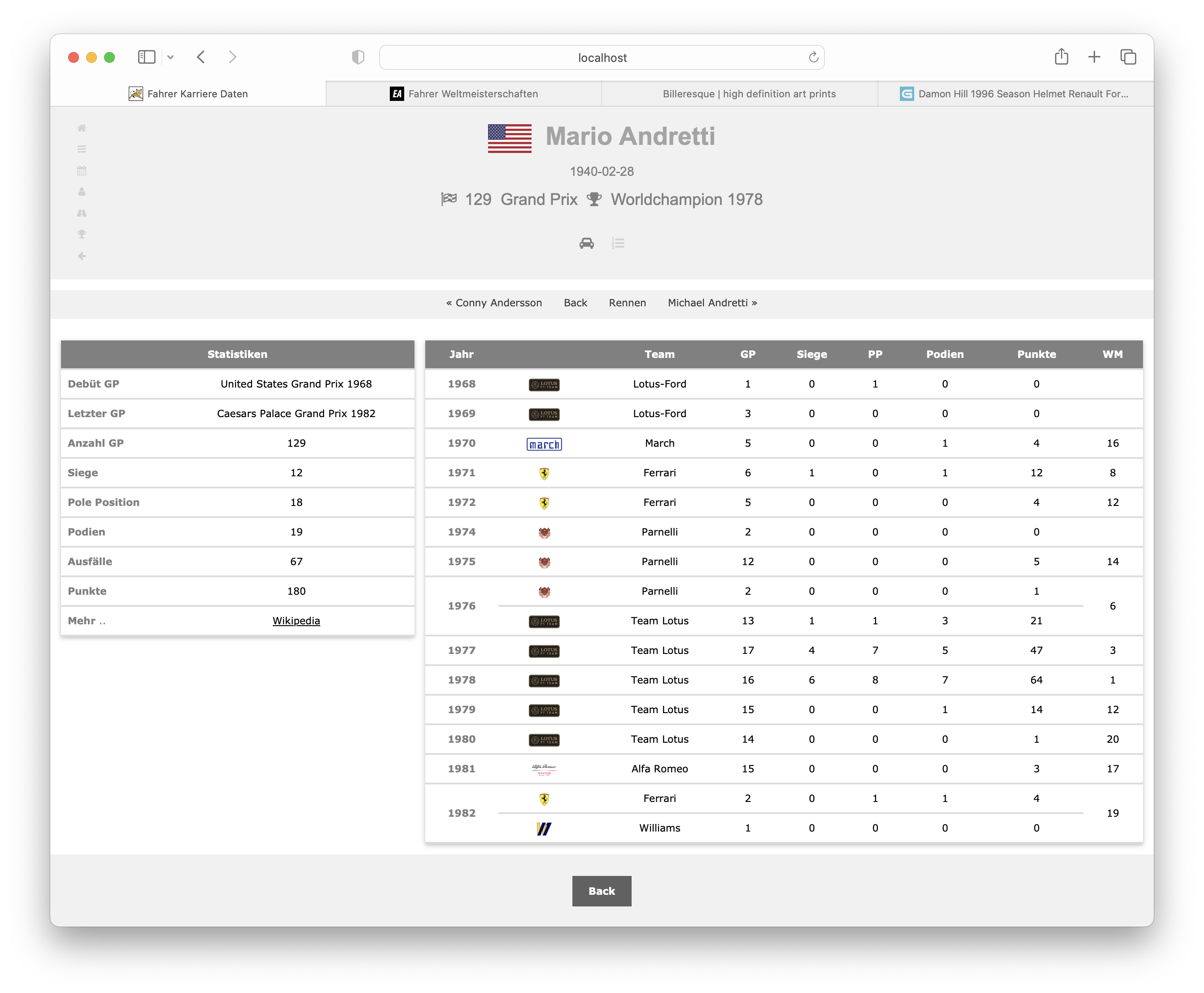This screenshot has width=1204, height=993.
Task: Click the sidebar trophy icon
Action: tap(82, 234)
